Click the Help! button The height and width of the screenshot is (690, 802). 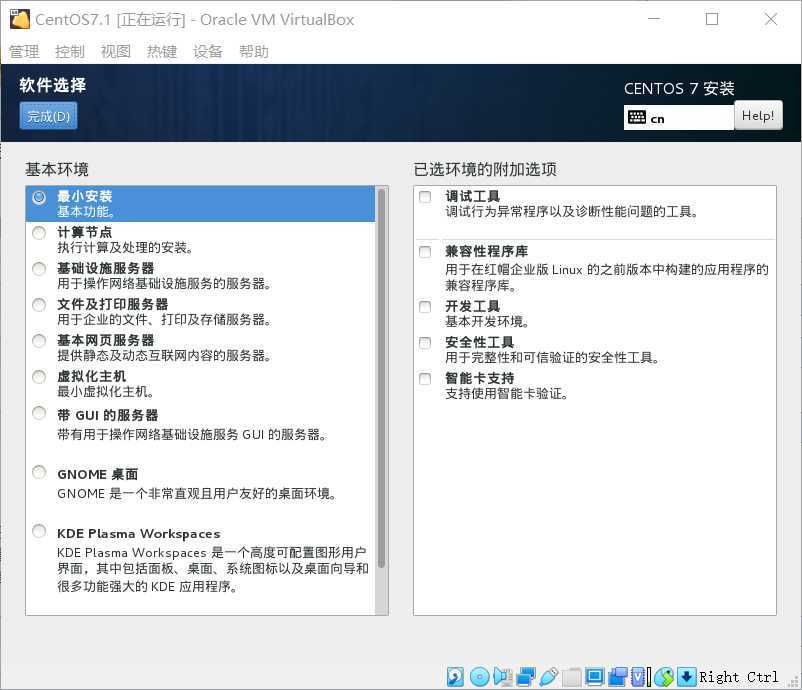tap(758, 115)
